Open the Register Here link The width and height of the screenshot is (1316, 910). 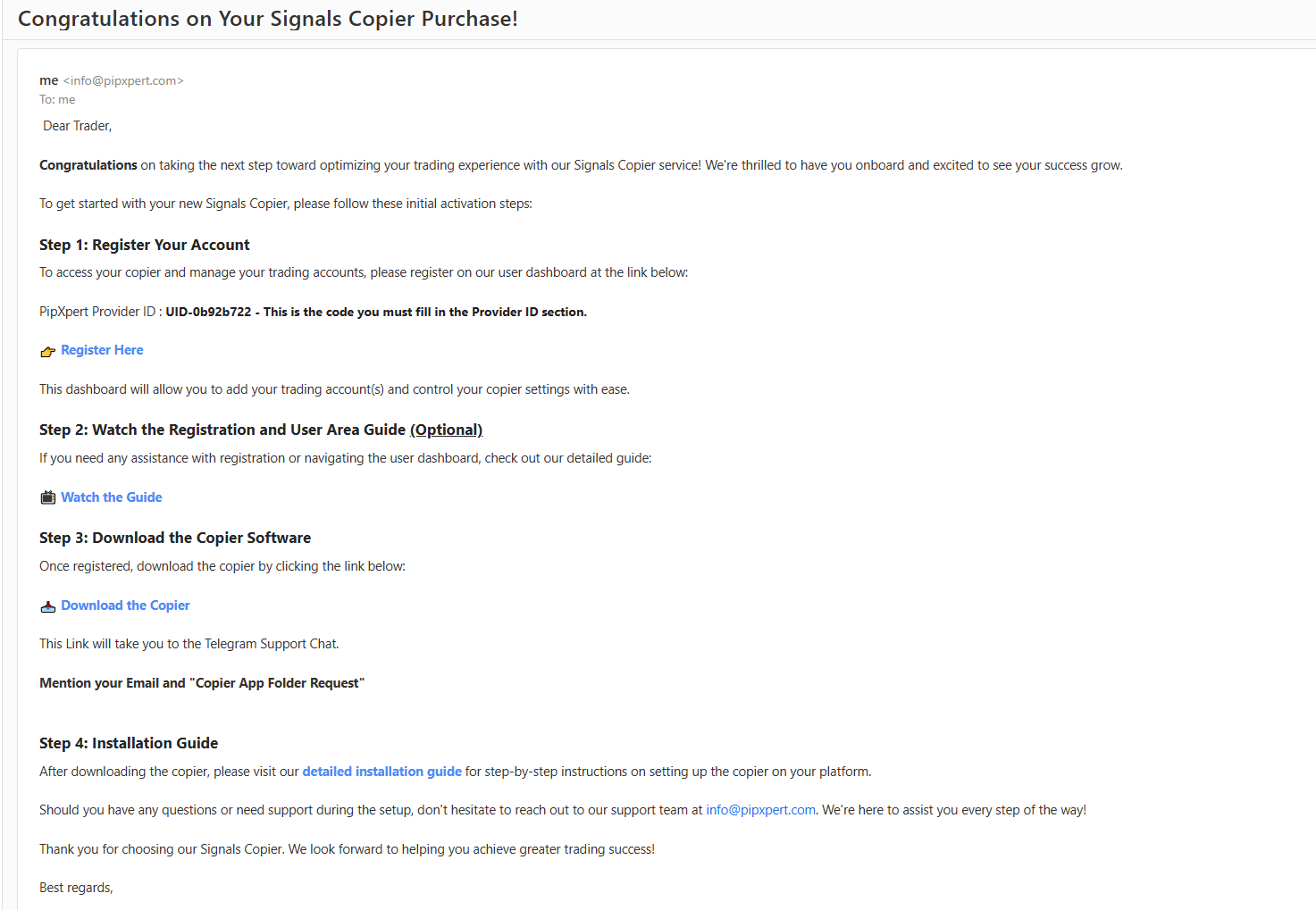coord(102,350)
